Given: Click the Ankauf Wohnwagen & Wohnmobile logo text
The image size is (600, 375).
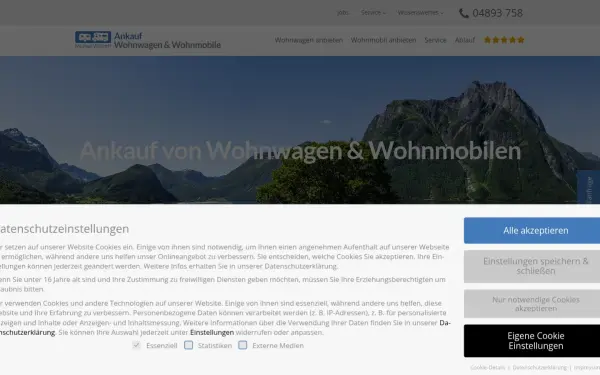Looking at the screenshot, I should pyautogui.click(x=167, y=40).
